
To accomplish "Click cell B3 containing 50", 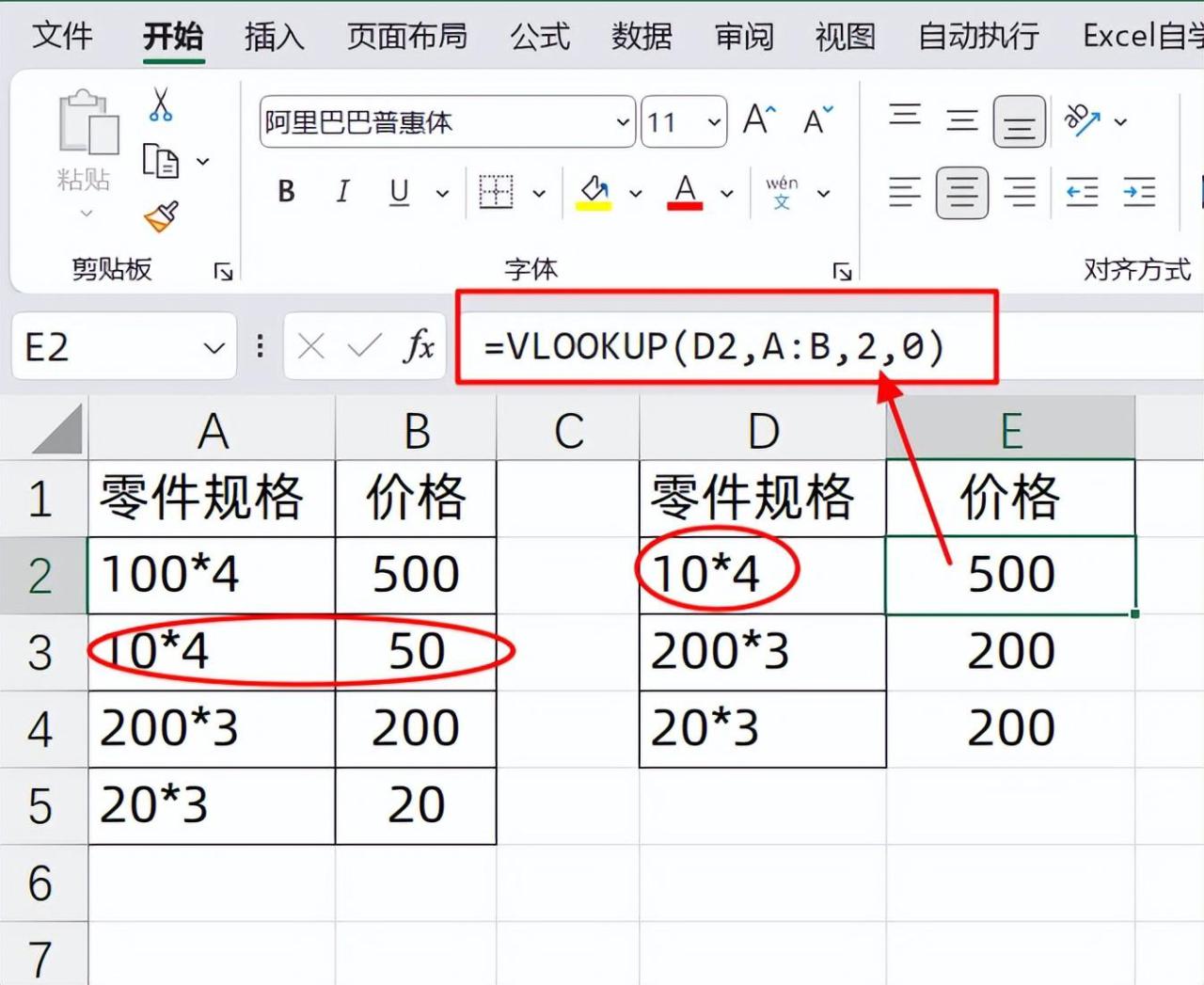I will point(416,652).
